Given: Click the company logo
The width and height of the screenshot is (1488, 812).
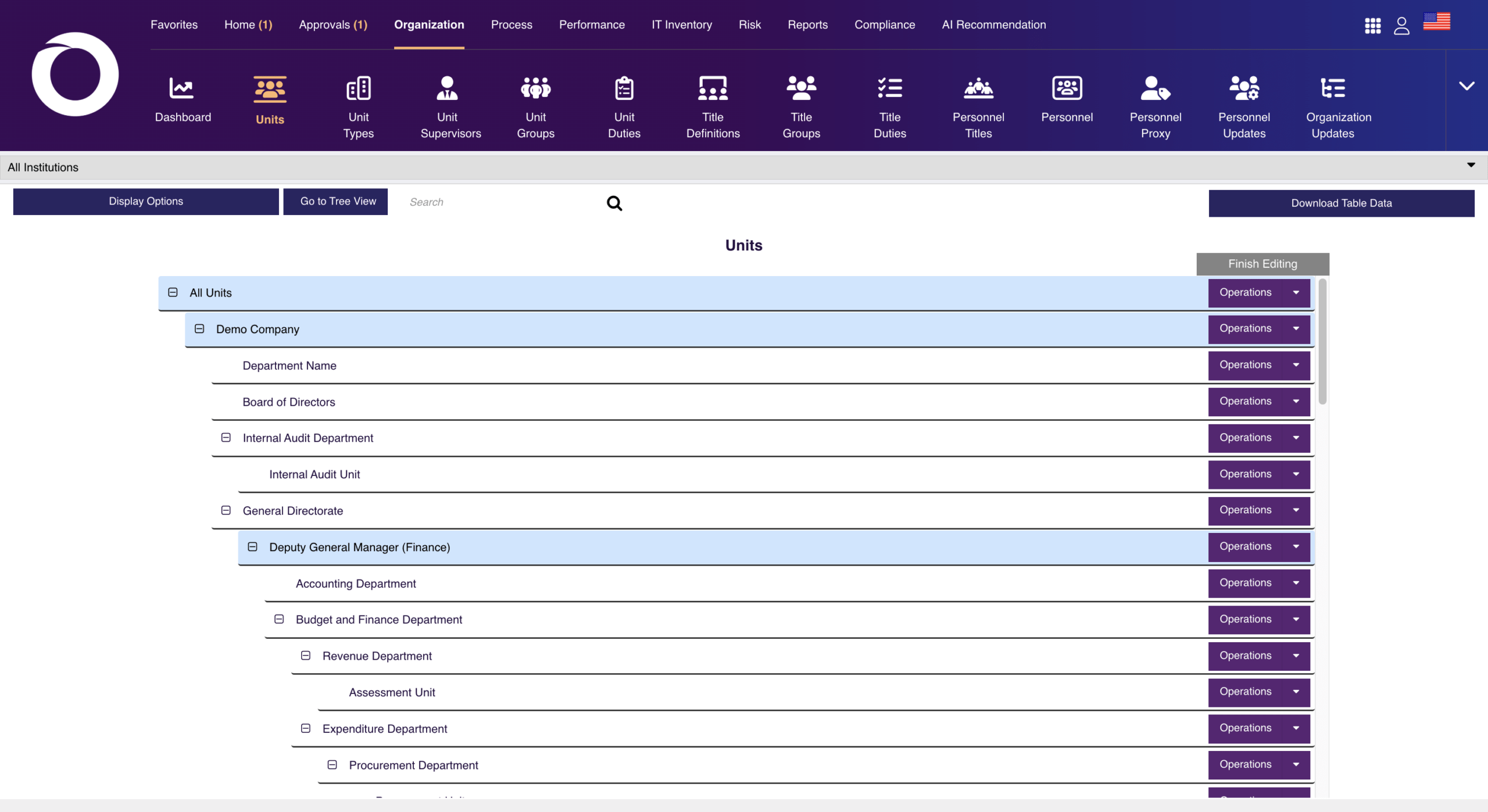Looking at the screenshot, I should click(x=75, y=74).
